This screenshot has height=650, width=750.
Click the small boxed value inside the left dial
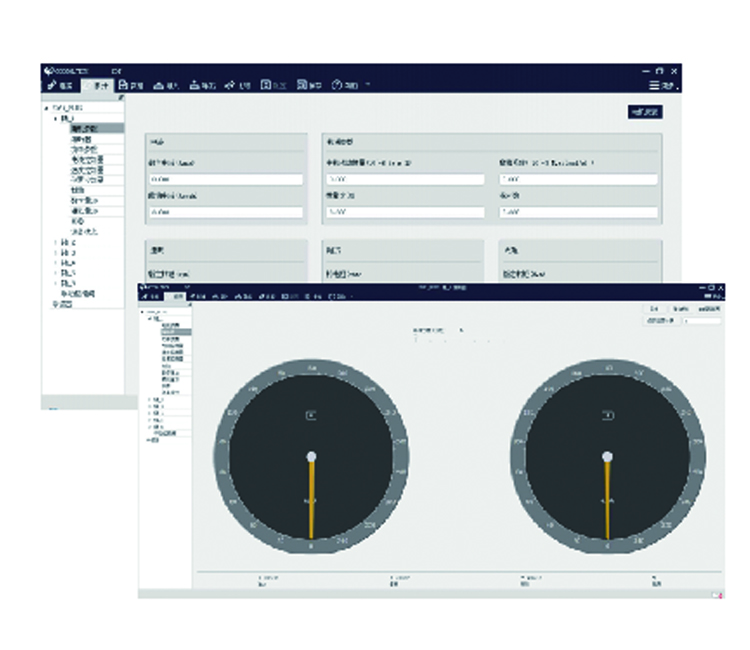311,413
